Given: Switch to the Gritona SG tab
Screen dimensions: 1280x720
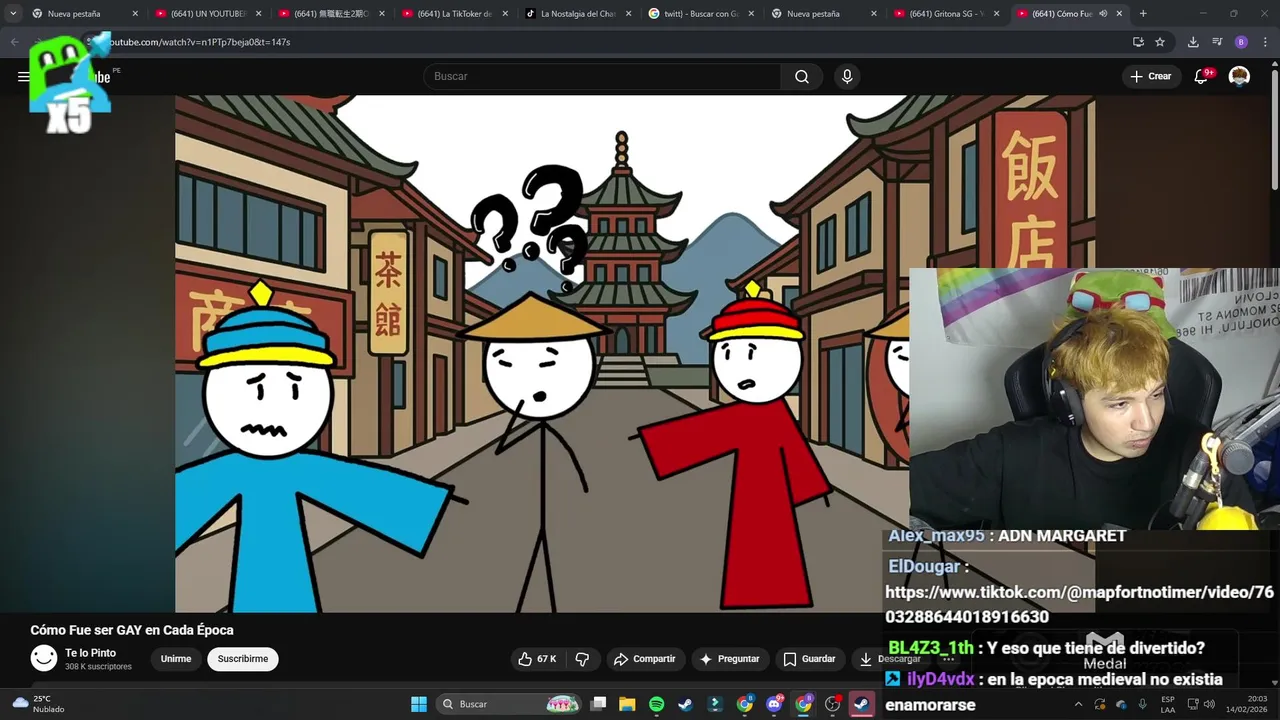Looking at the screenshot, I should click(x=947, y=14).
